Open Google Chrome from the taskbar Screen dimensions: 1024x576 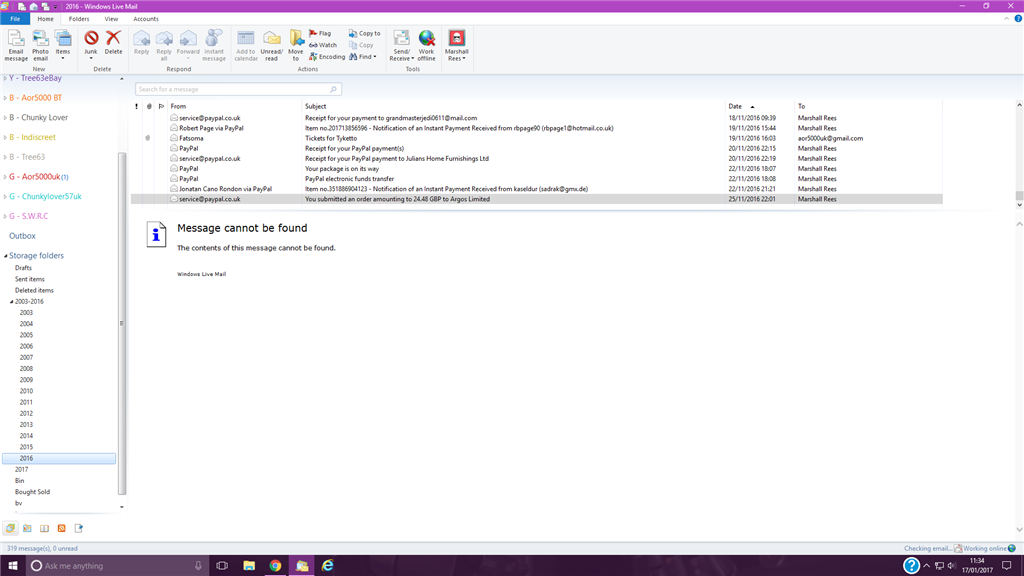point(275,566)
